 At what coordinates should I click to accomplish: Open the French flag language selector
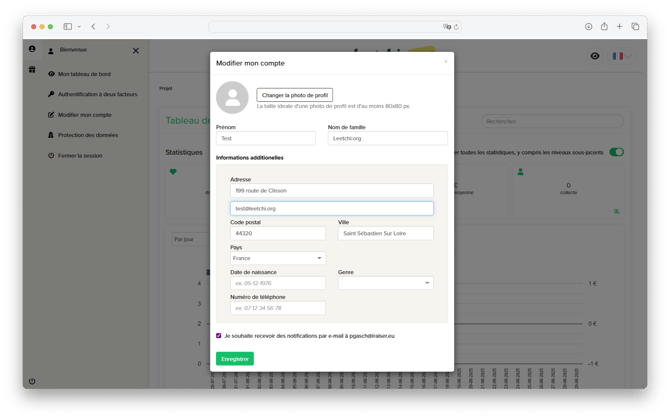pyautogui.click(x=620, y=56)
